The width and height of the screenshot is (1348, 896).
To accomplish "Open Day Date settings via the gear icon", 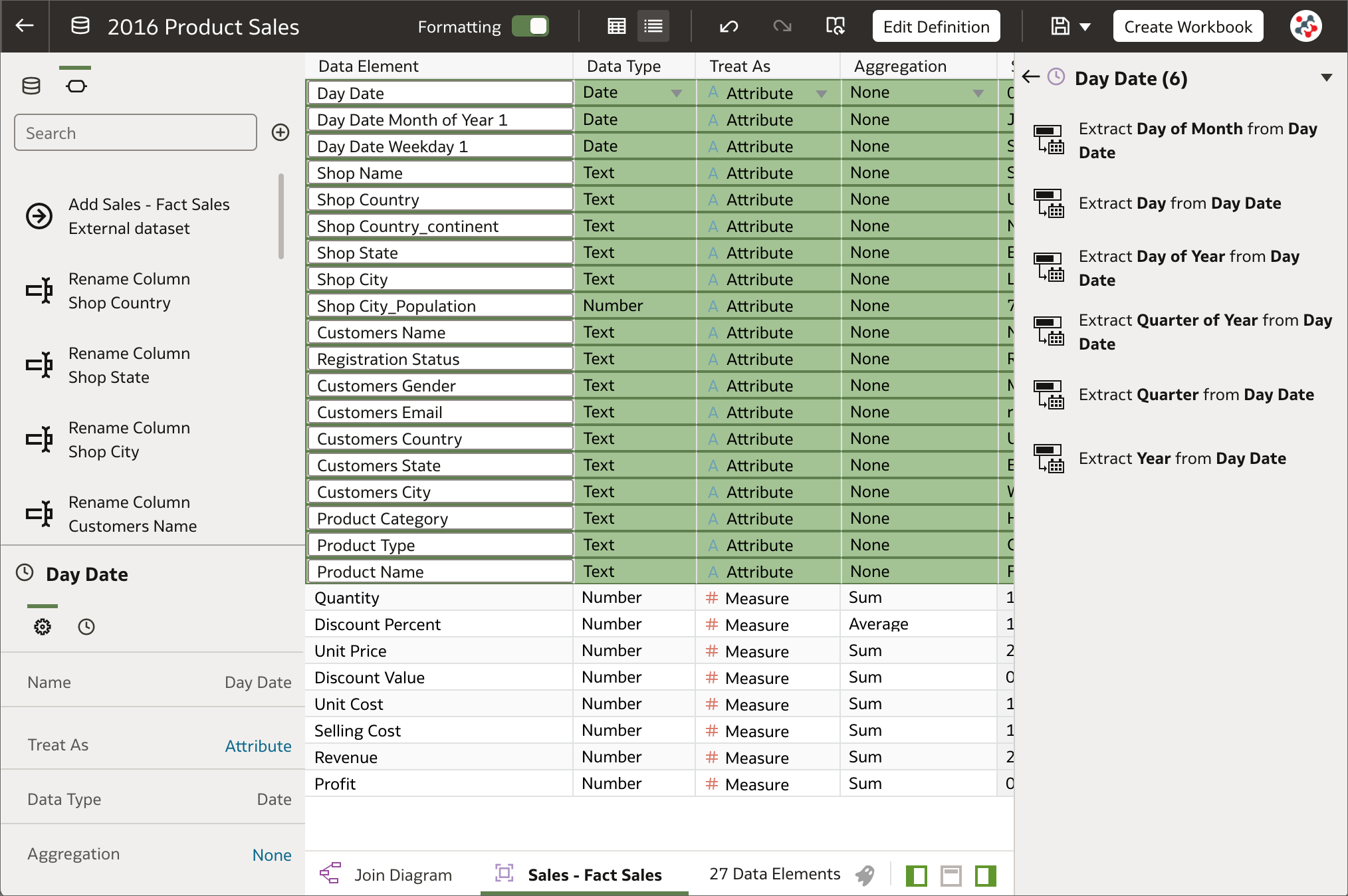I will [43, 626].
